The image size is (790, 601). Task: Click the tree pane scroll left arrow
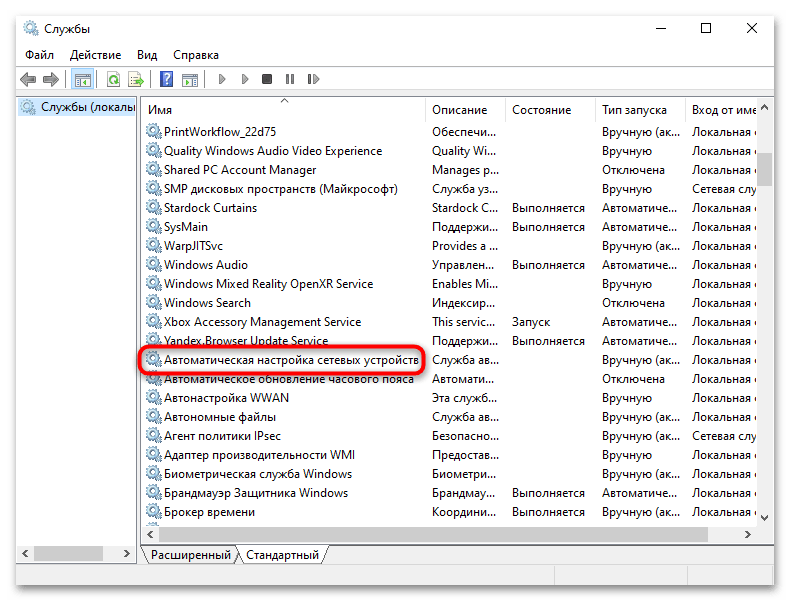coord(25,554)
